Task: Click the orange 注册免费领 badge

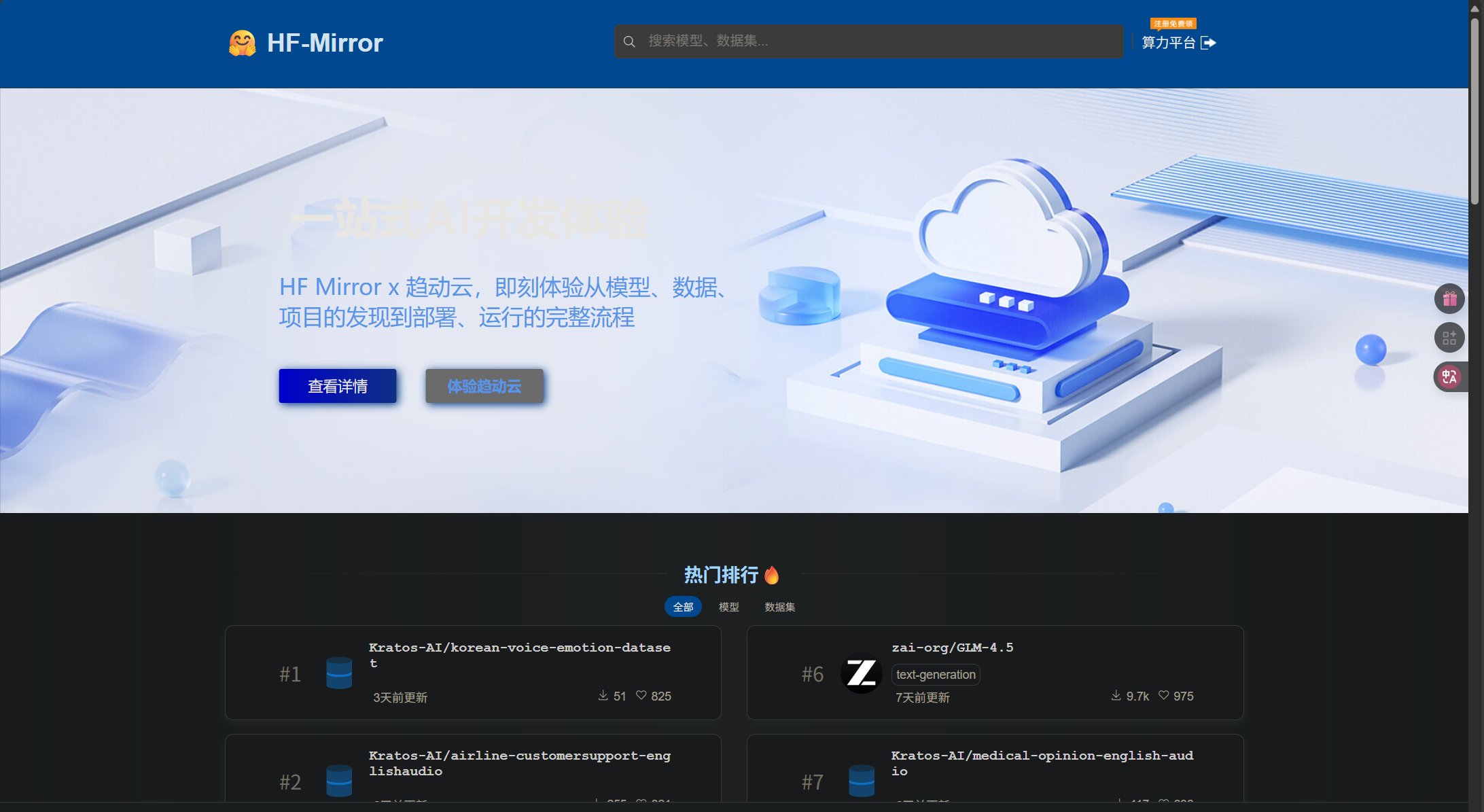Action: pos(1173,24)
